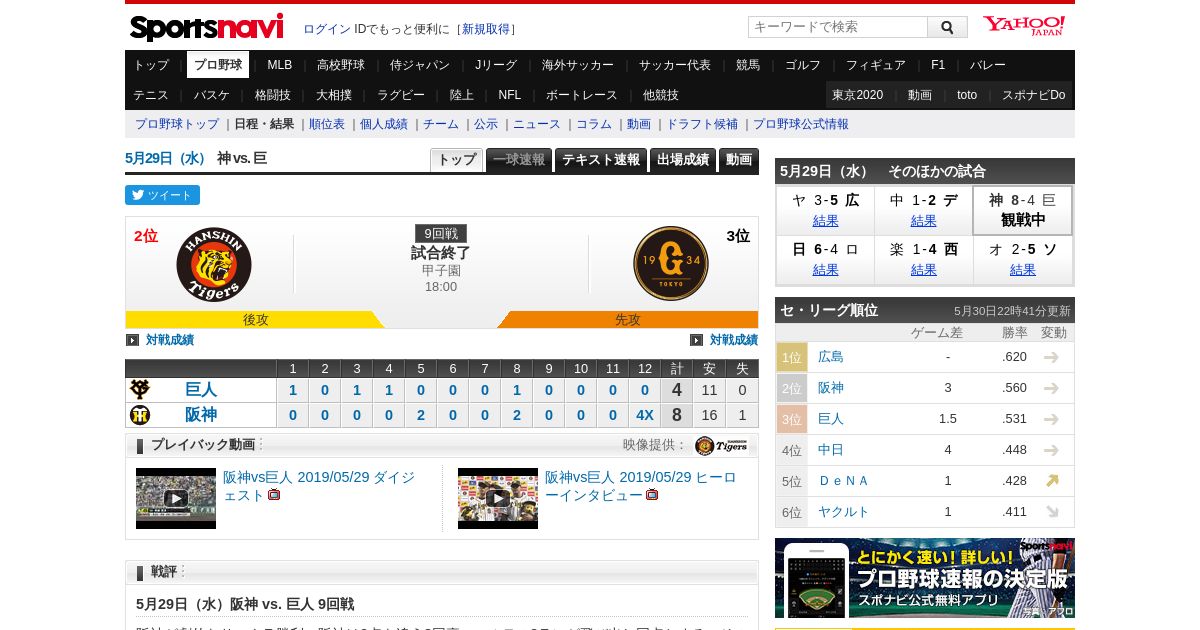Open 結果 link for 中 1-2 デ
The height and width of the screenshot is (630, 1200).
[924, 221]
